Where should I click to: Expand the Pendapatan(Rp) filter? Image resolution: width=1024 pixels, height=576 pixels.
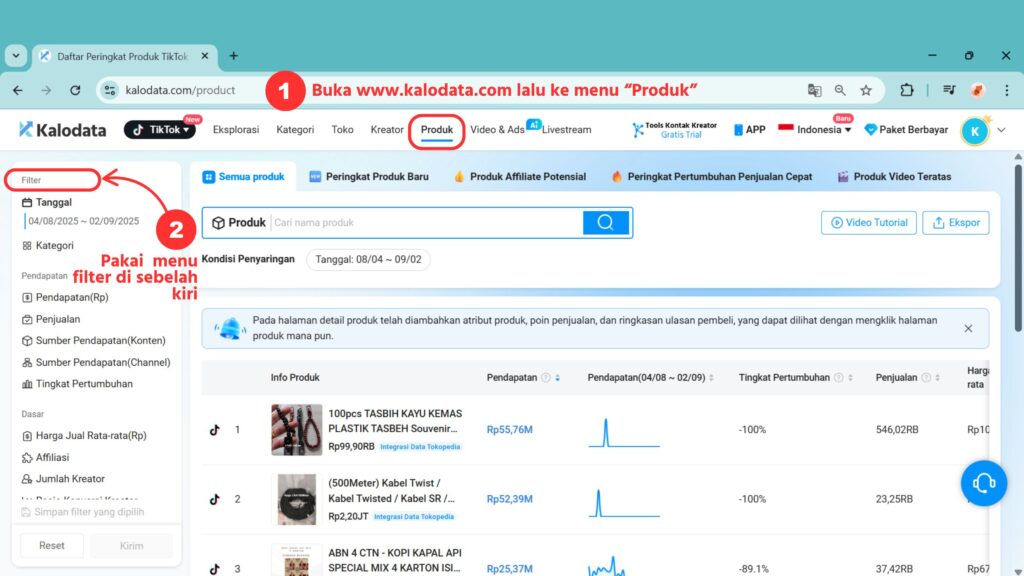(x=65, y=297)
